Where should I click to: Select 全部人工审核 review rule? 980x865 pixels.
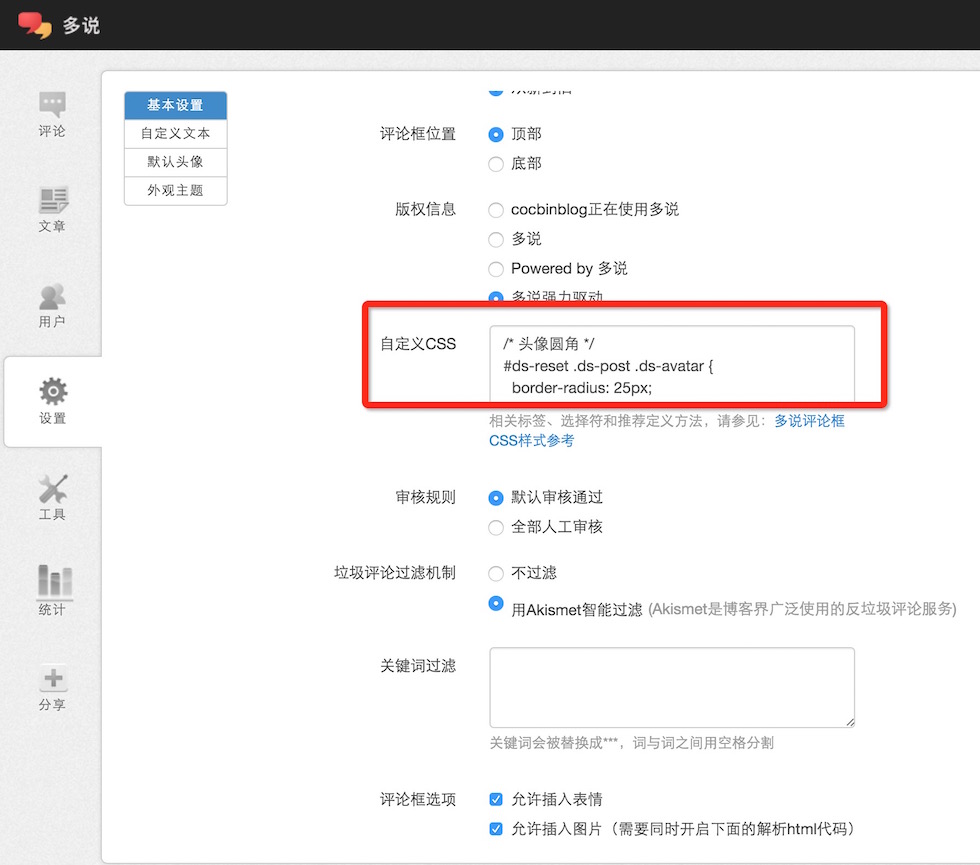coord(496,528)
